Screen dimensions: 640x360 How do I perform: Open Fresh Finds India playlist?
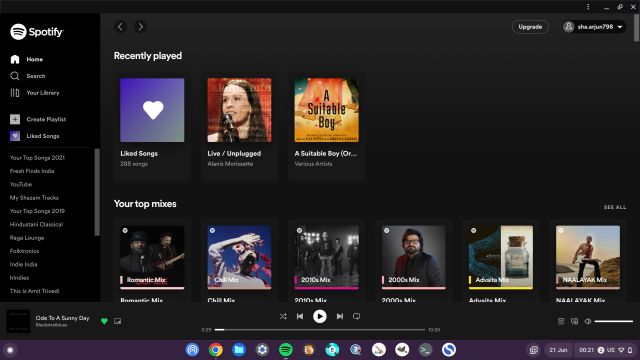point(32,171)
